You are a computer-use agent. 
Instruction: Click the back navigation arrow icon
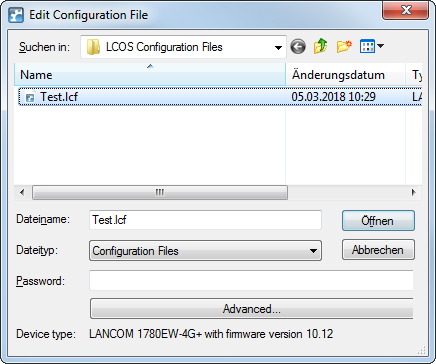(298, 47)
